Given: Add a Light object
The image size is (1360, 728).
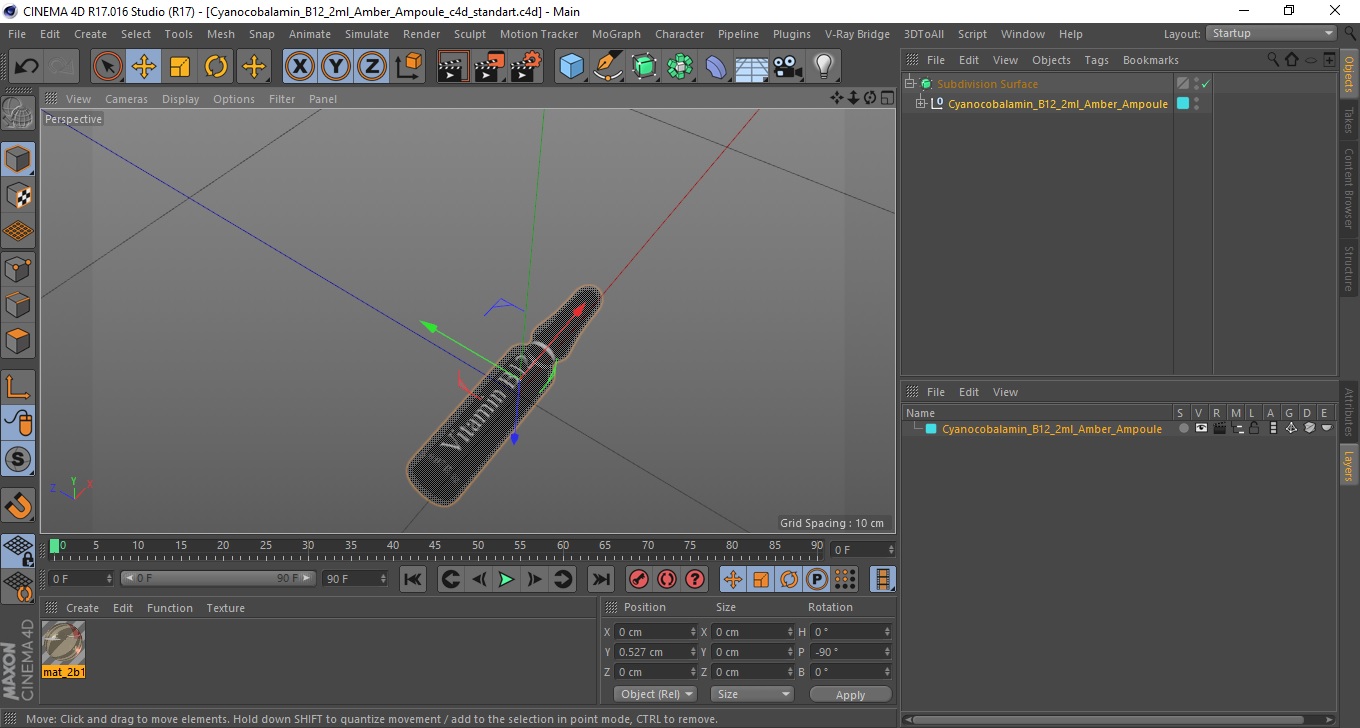Looking at the screenshot, I should (823, 67).
